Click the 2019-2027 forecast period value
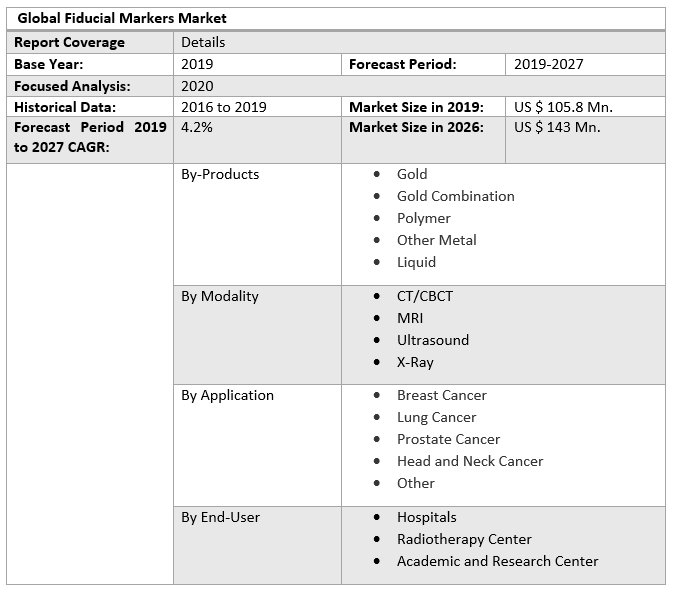The image size is (673, 592). pyautogui.click(x=549, y=64)
